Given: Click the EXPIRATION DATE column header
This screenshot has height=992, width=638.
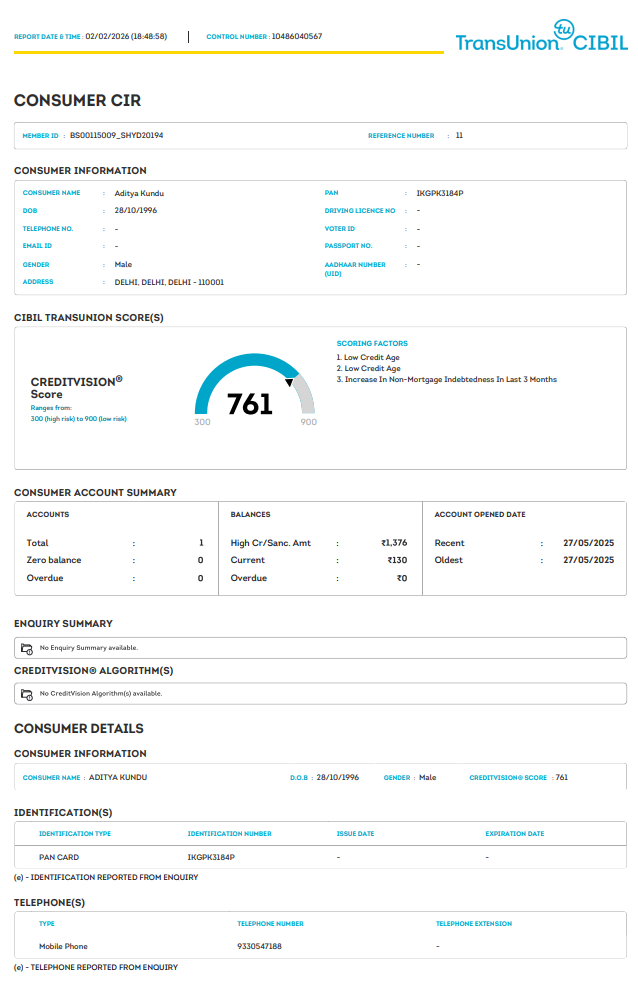Looking at the screenshot, I should tap(515, 834).
